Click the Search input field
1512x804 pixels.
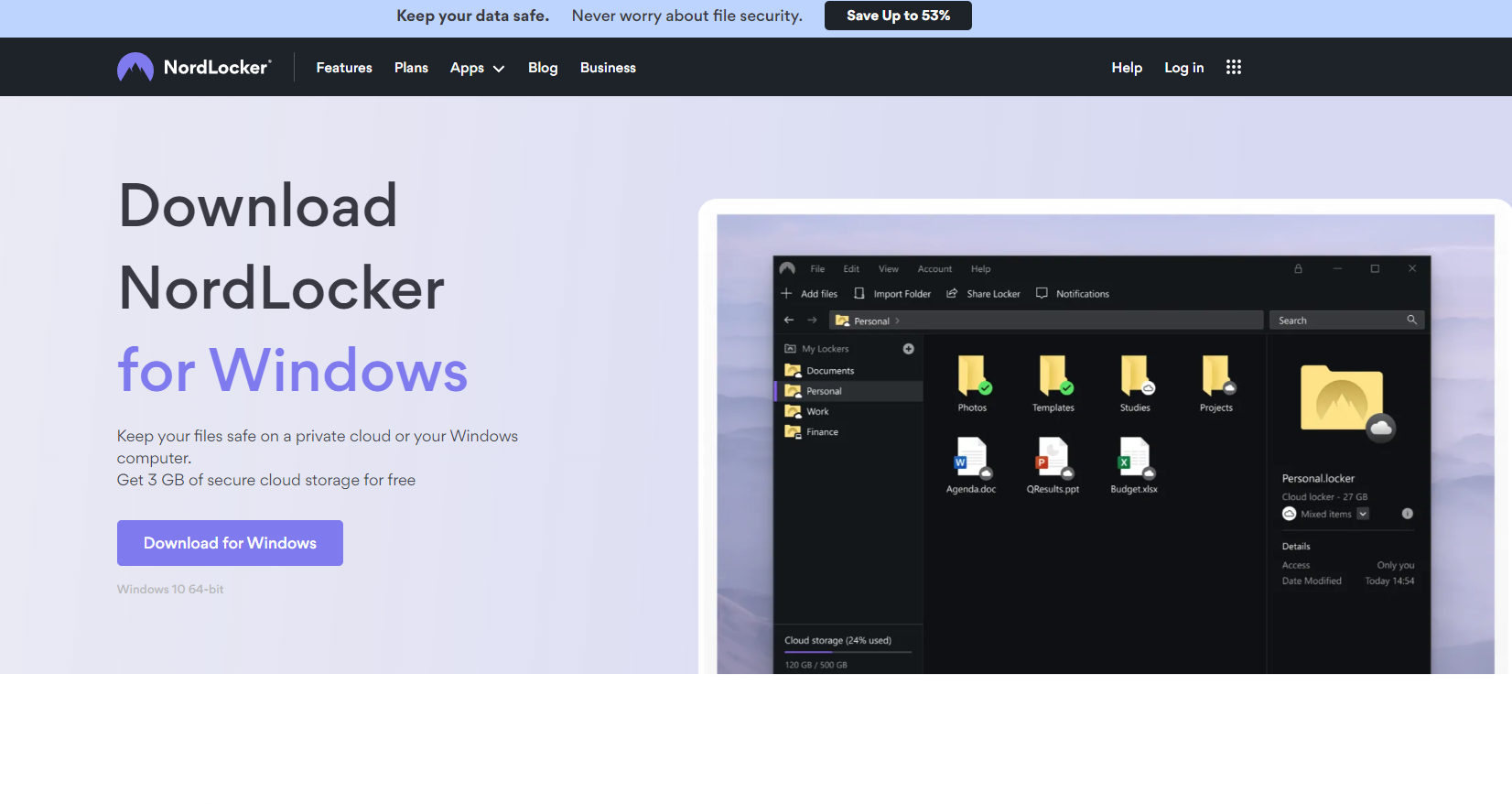click(x=1338, y=321)
